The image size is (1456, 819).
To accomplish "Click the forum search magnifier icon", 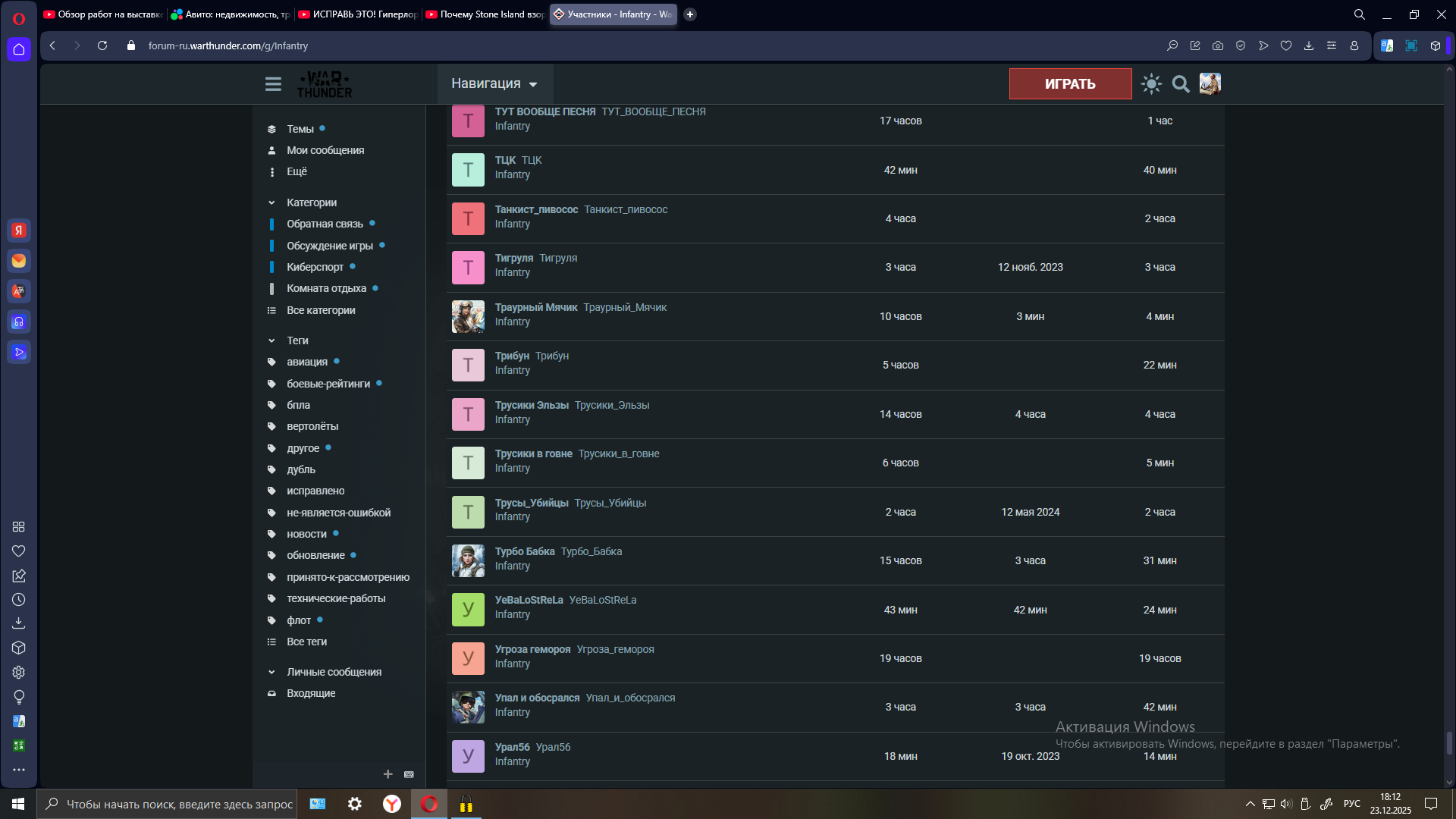I will (x=1181, y=84).
